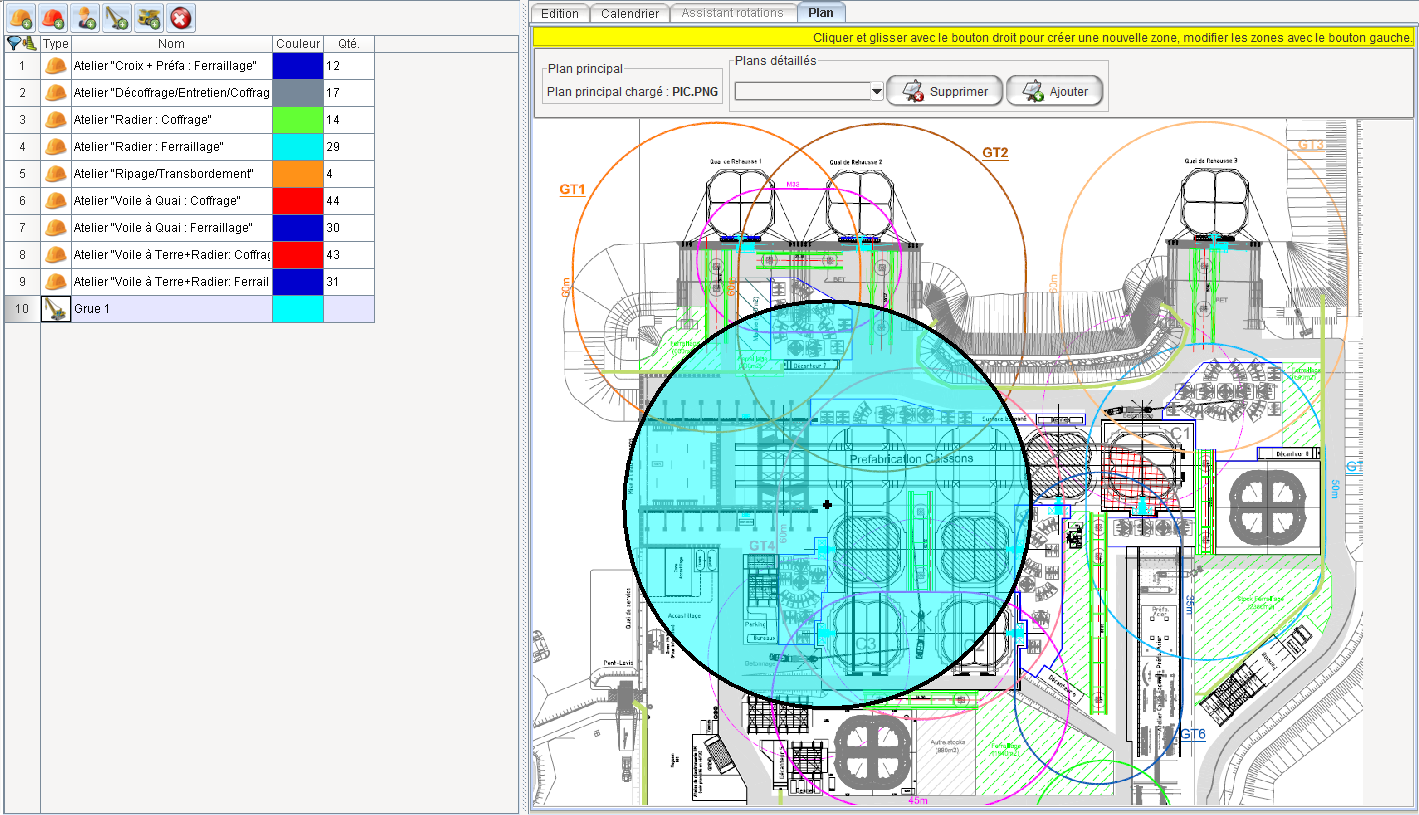1419x815 pixels.
Task: Select the Plan tab
Action: click(x=821, y=13)
